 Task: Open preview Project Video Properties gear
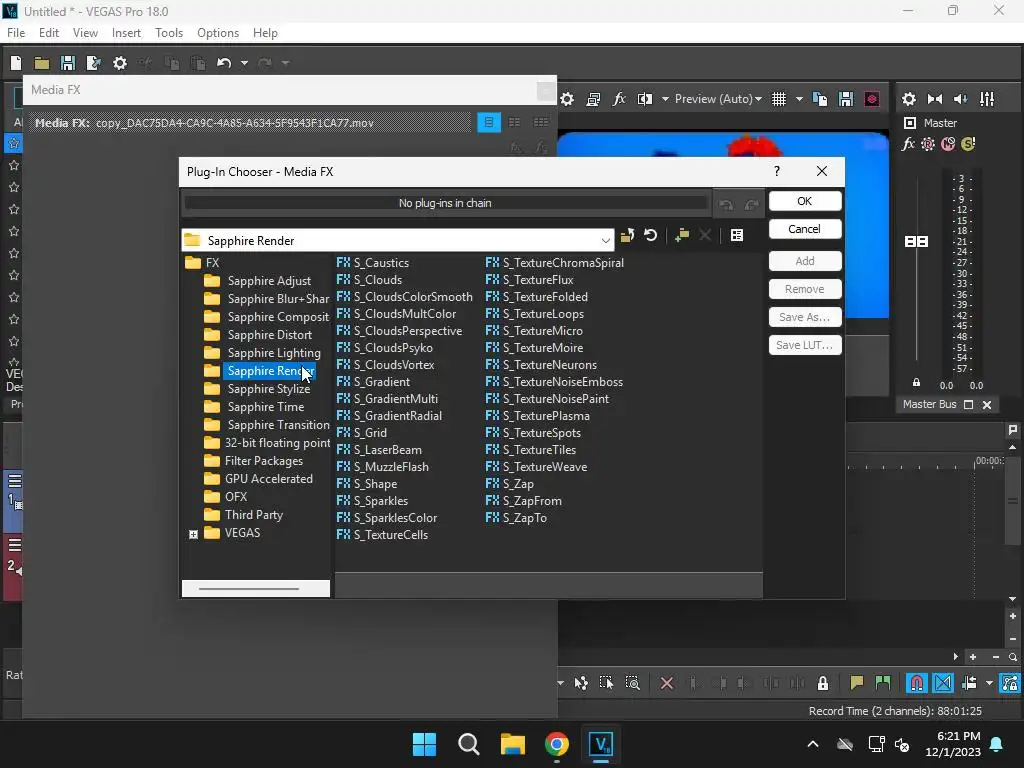567,99
